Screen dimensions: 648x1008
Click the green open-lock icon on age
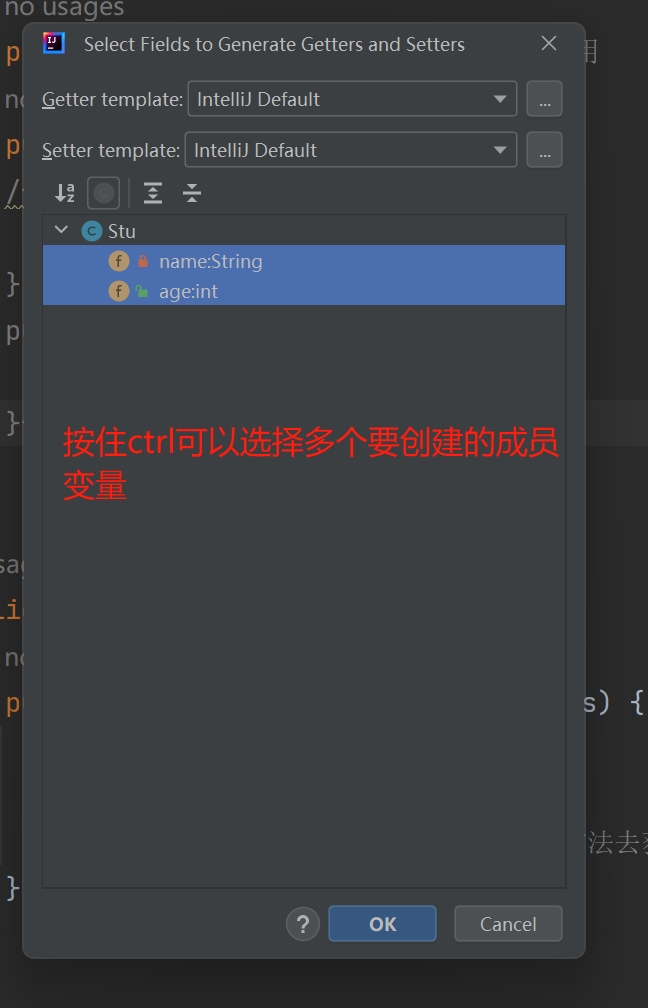tap(142, 291)
